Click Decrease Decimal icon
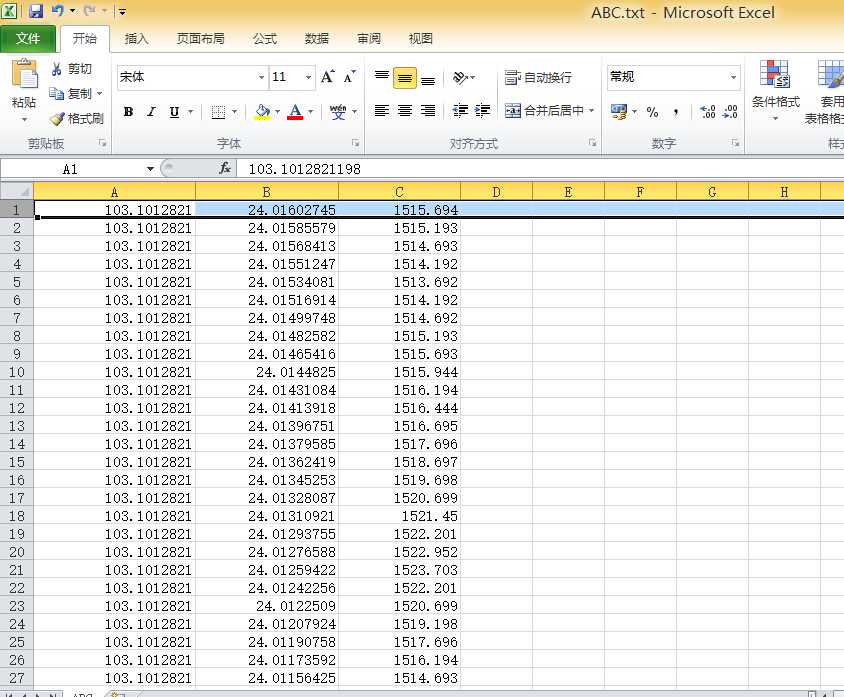844x697 pixels. click(x=730, y=112)
